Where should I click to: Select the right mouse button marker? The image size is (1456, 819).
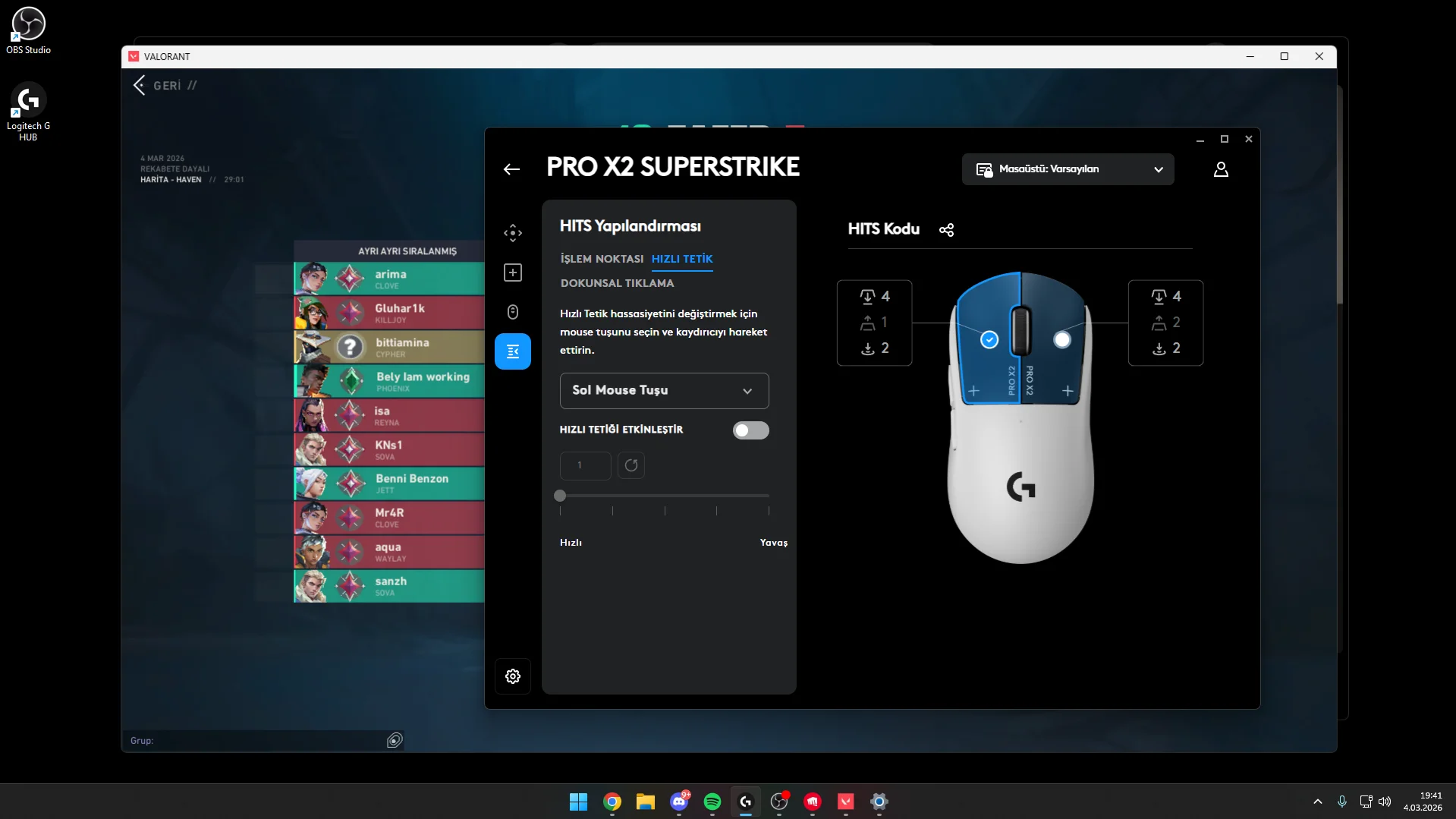point(1062,340)
